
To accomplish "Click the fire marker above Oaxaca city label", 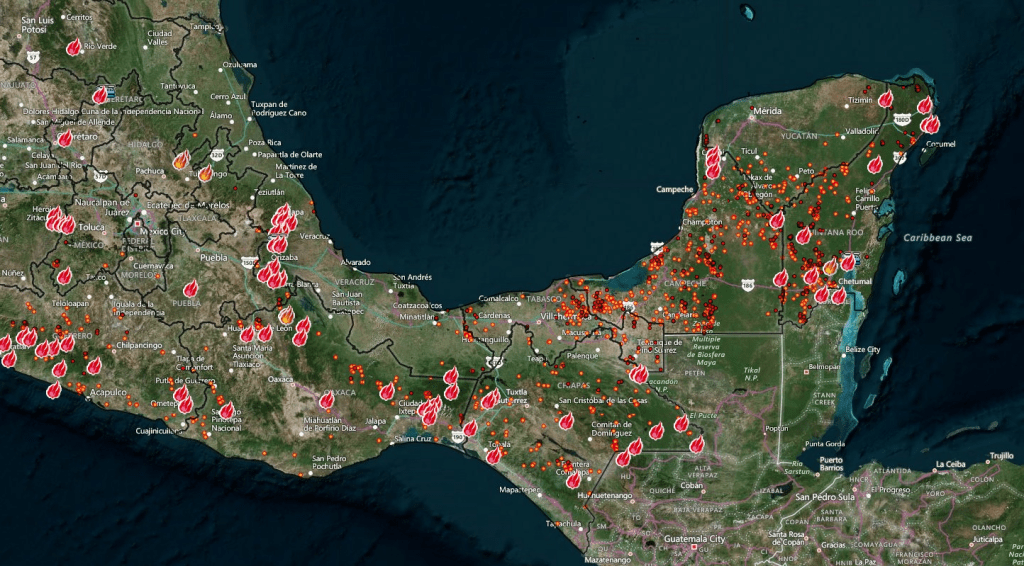I will [x=327, y=400].
